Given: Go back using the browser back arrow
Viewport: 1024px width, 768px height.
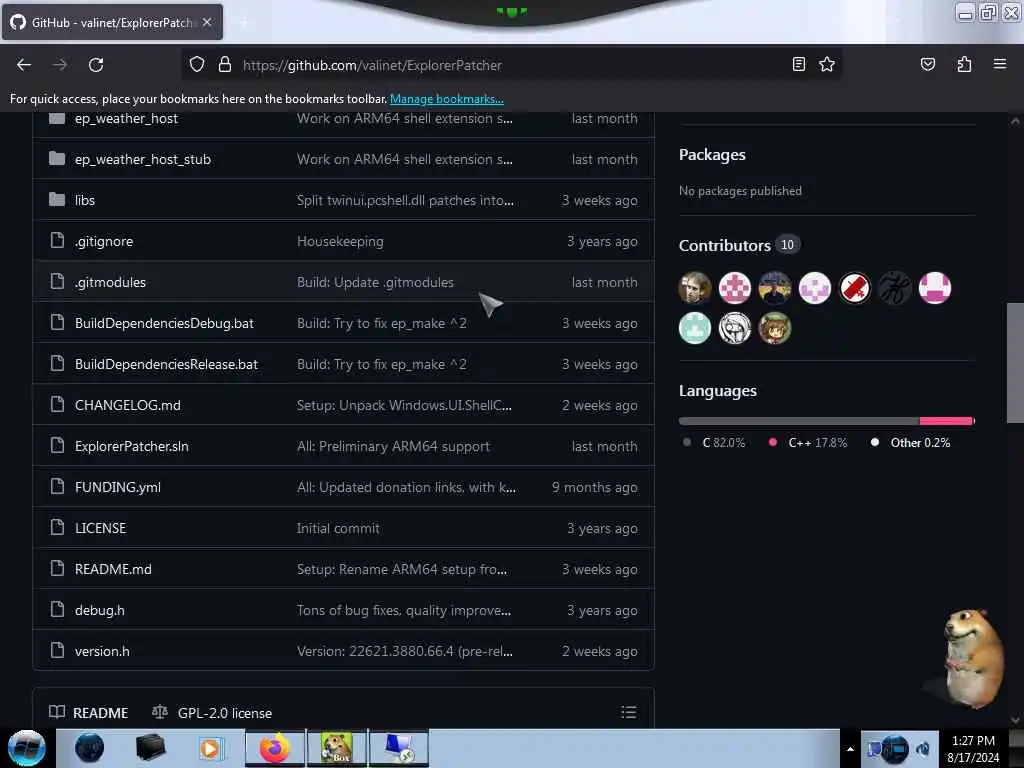Looking at the screenshot, I should 24,65.
